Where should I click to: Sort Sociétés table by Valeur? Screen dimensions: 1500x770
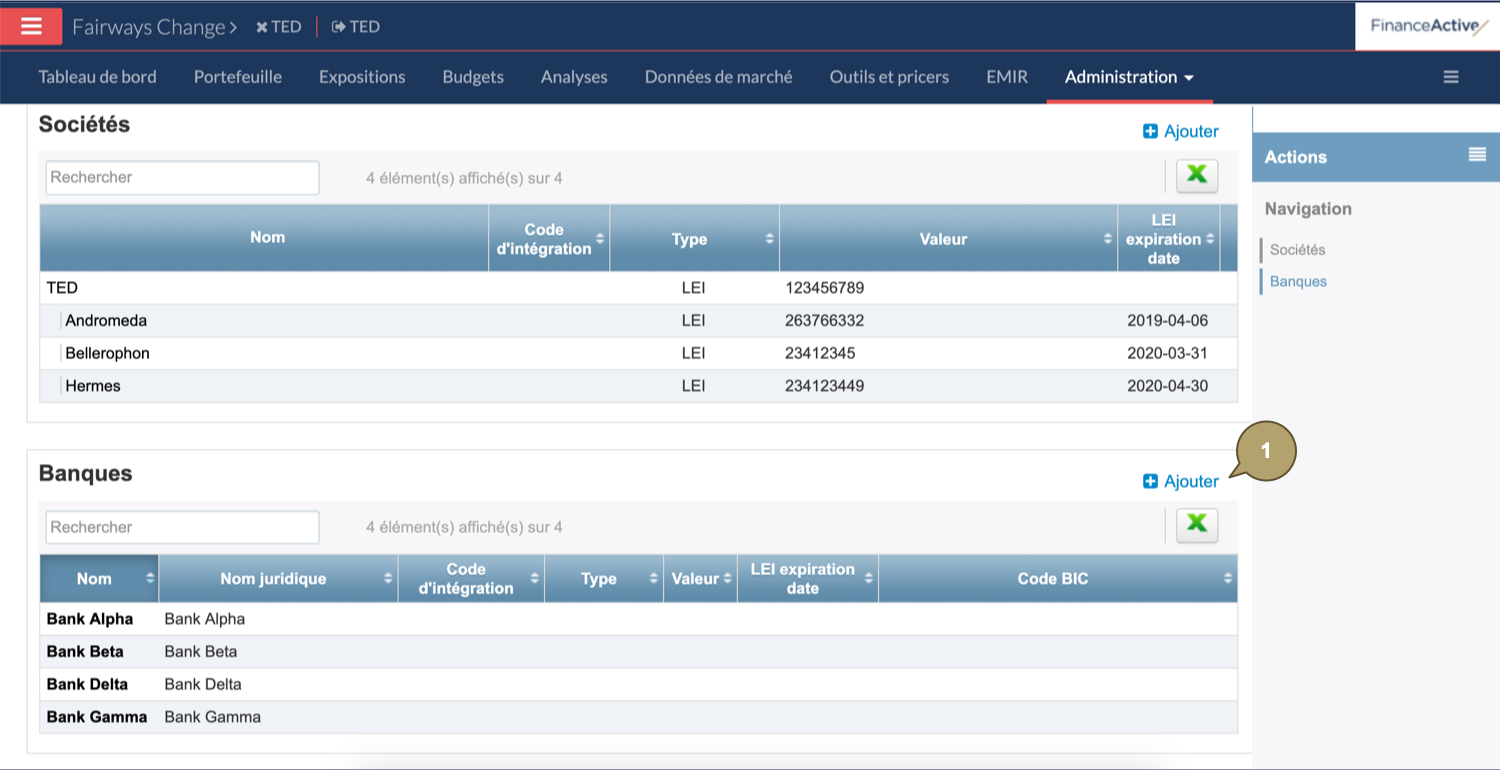coord(948,238)
